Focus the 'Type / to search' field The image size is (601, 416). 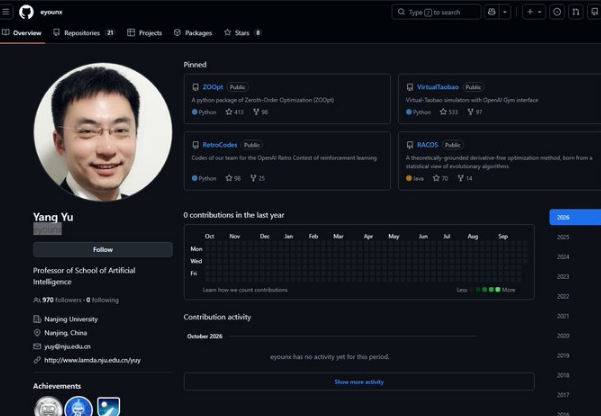click(x=437, y=12)
